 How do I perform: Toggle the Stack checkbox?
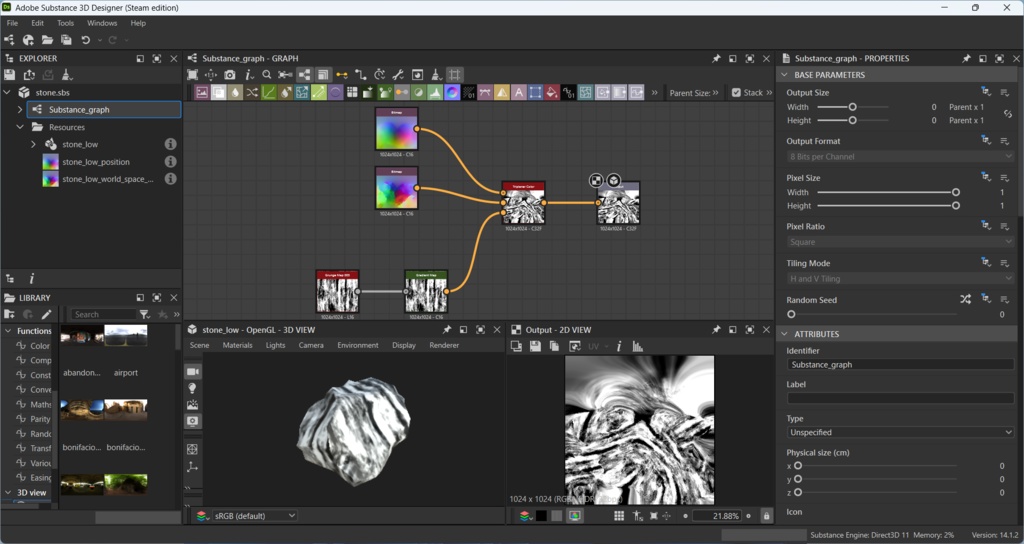[x=736, y=93]
